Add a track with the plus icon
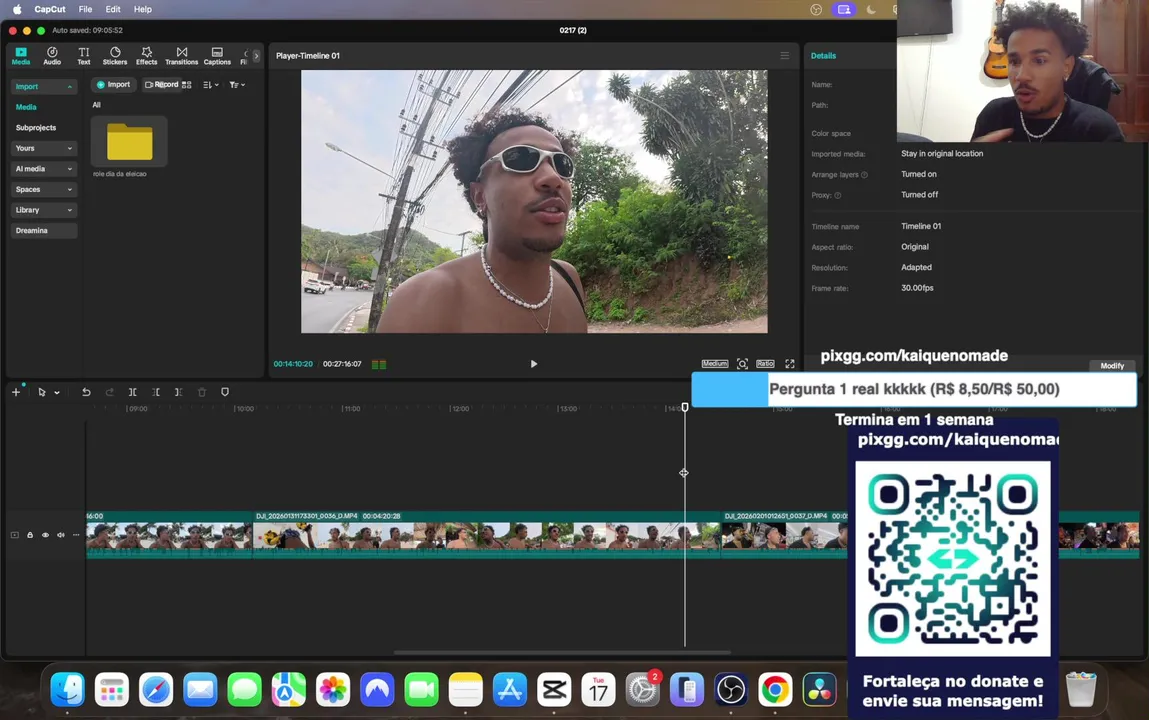 click(15, 392)
